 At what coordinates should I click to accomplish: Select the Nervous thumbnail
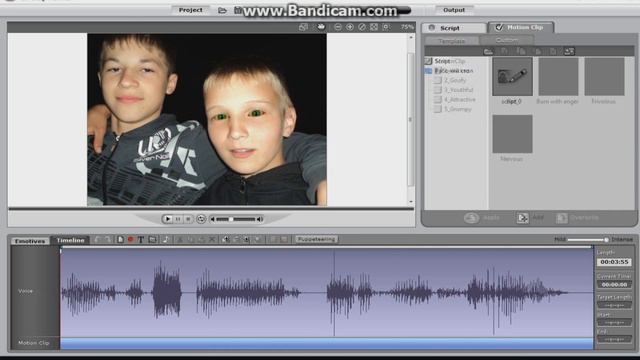click(x=512, y=134)
